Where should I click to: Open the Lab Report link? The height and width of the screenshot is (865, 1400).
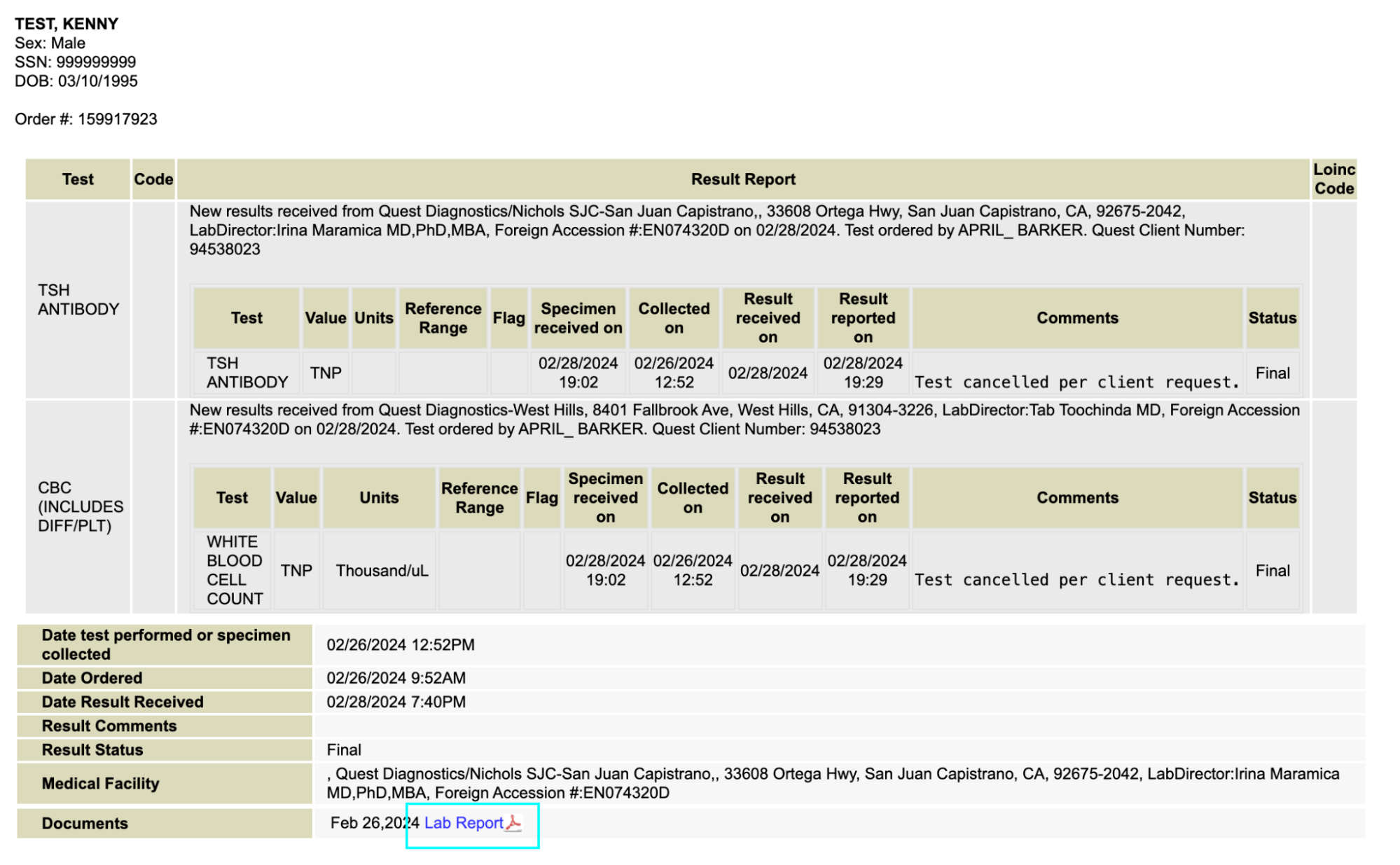point(463,823)
